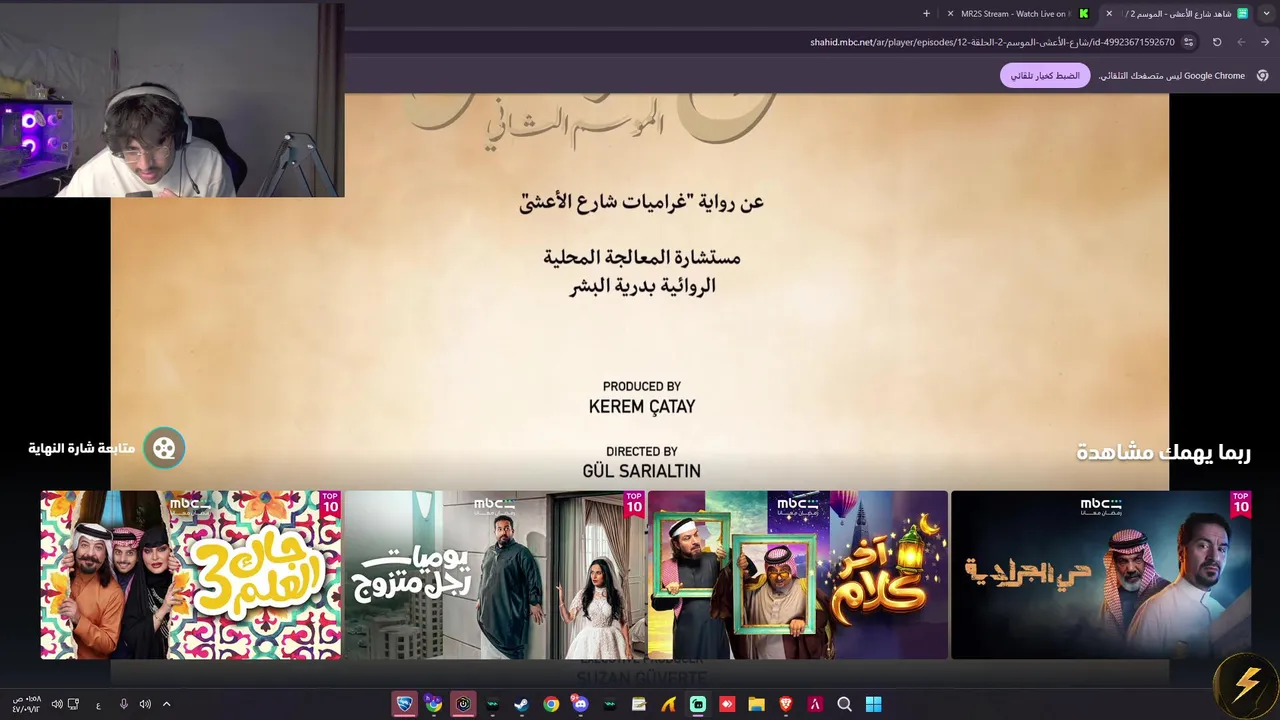The image size is (1280, 720).
Task: Click the متابعة شارة النهاية link
Action: [81, 448]
